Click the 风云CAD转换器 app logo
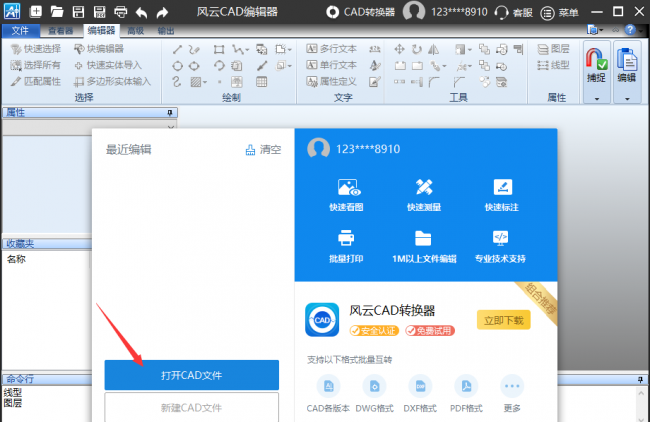650x422 pixels. (322, 320)
